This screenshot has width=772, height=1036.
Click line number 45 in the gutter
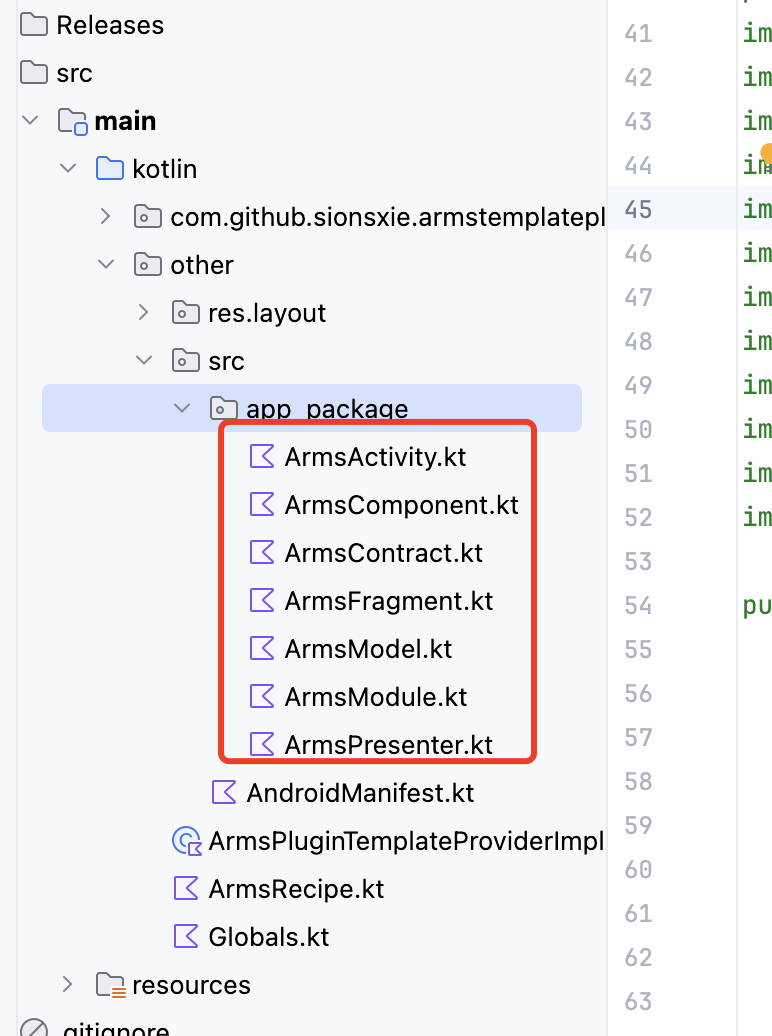(x=638, y=209)
